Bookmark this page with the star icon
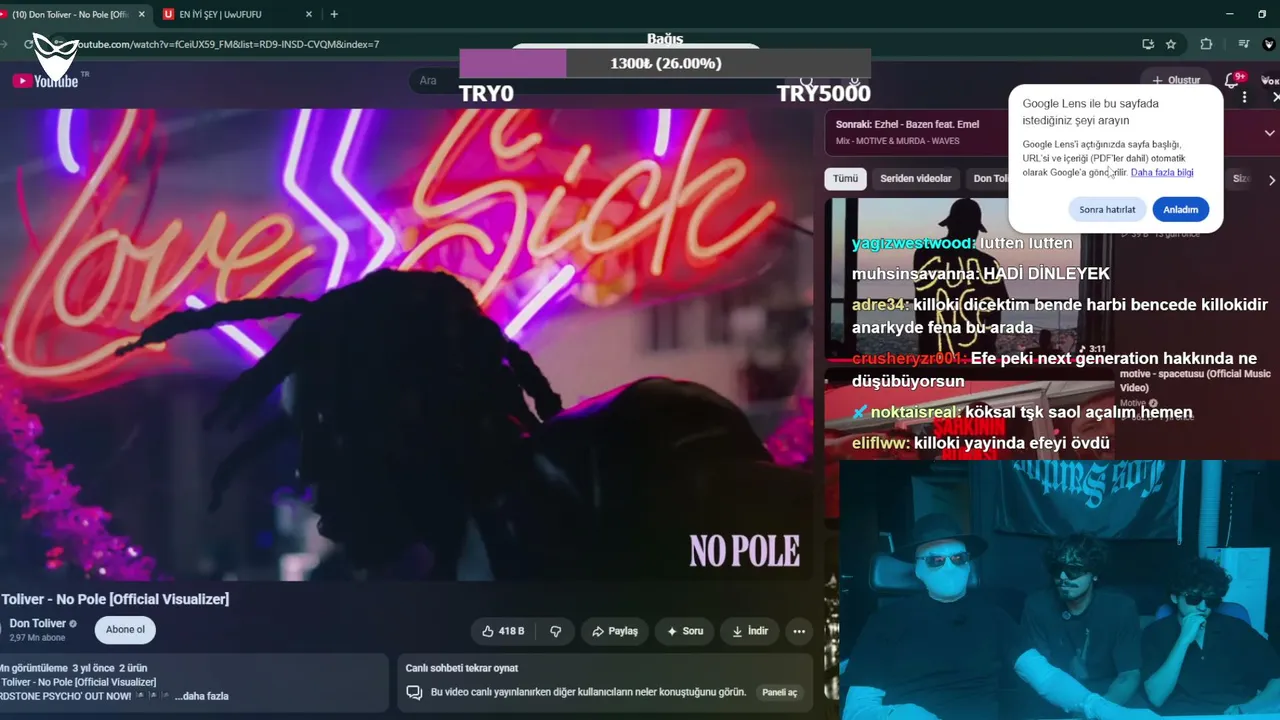Screen dimensions: 1280x720 pos(1171,44)
